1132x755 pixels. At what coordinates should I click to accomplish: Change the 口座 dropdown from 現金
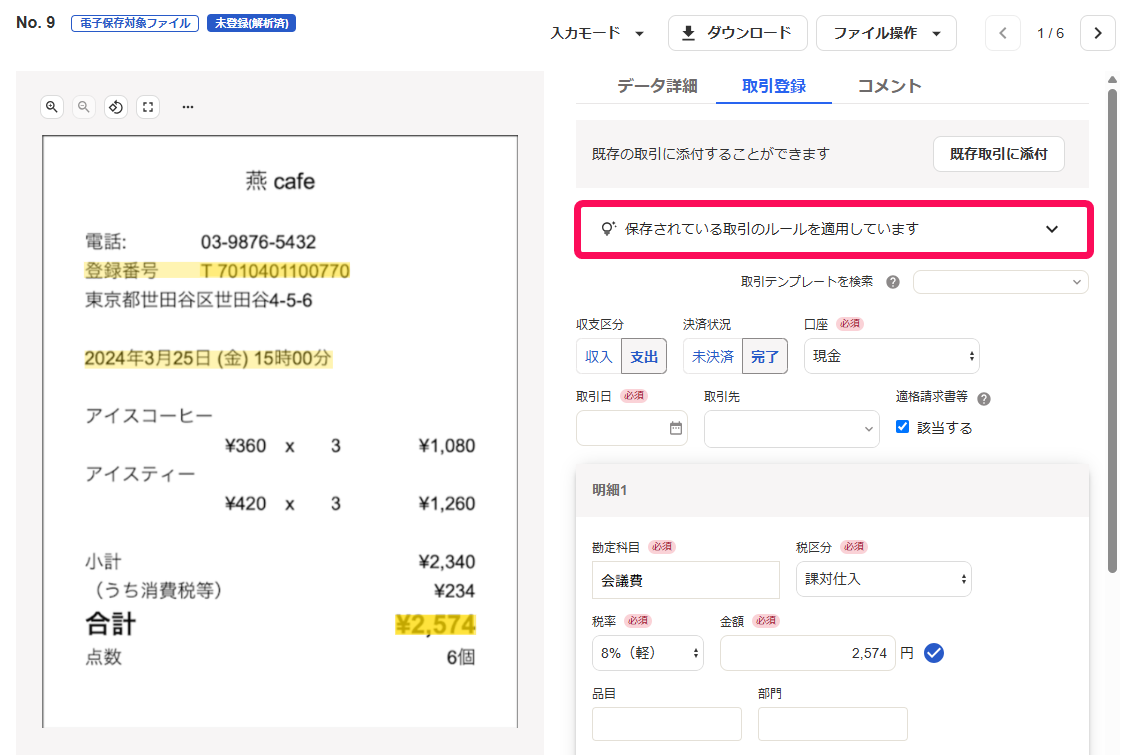(x=892, y=357)
